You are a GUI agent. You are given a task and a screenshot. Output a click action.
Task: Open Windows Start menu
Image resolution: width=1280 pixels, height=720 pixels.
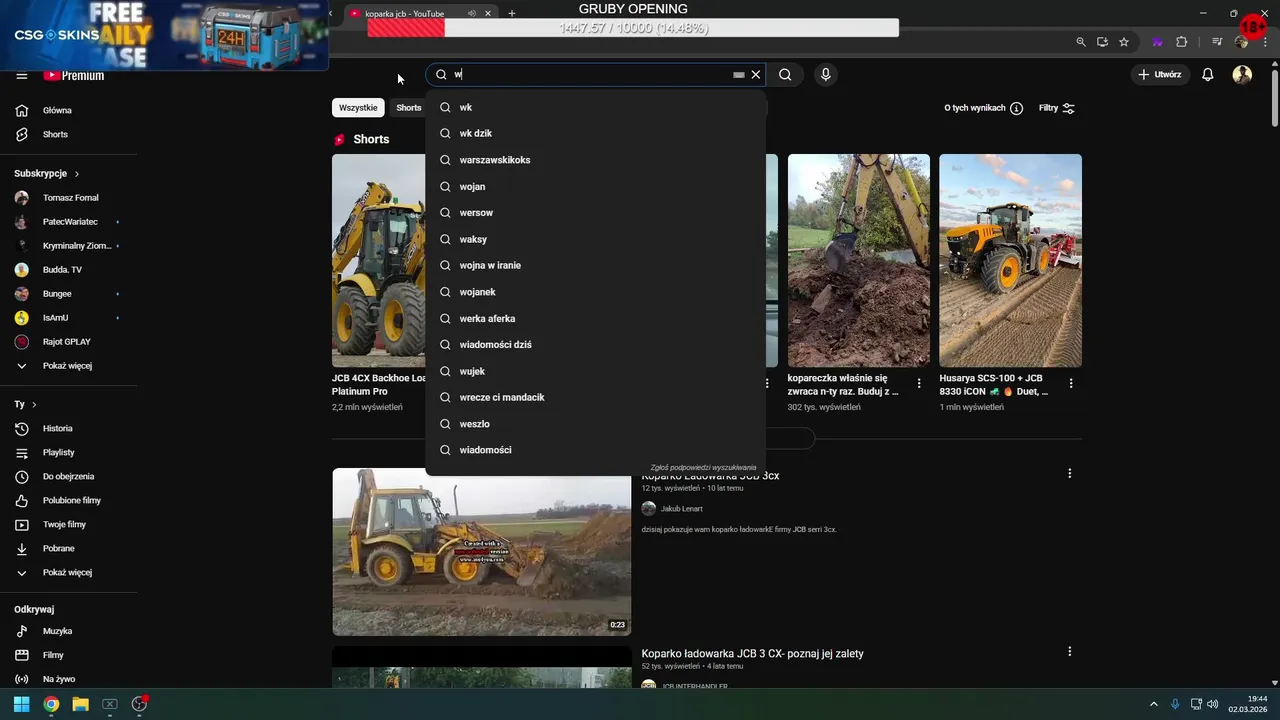tap(21, 704)
